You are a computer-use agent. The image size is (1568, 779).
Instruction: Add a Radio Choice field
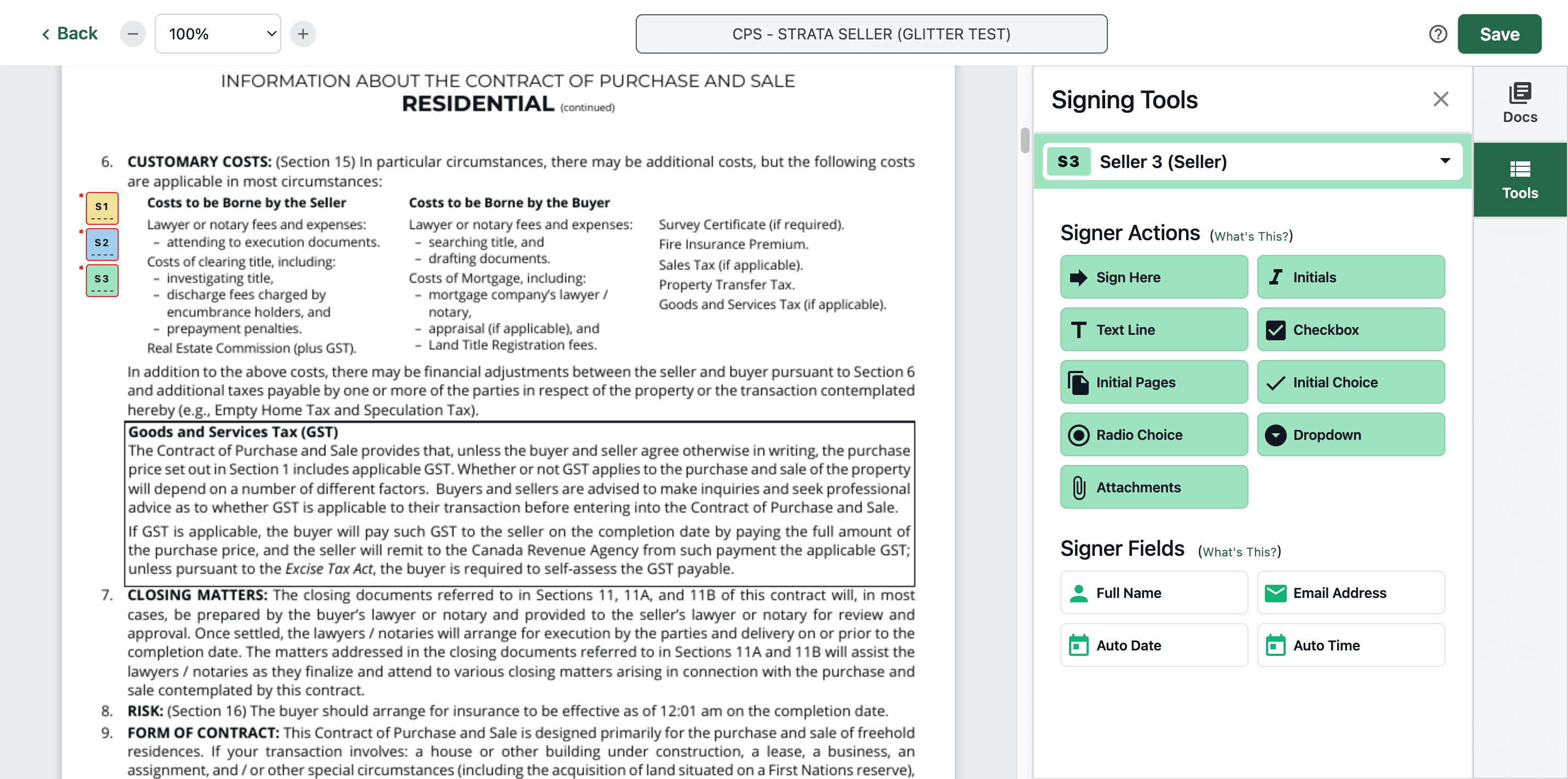click(1153, 434)
